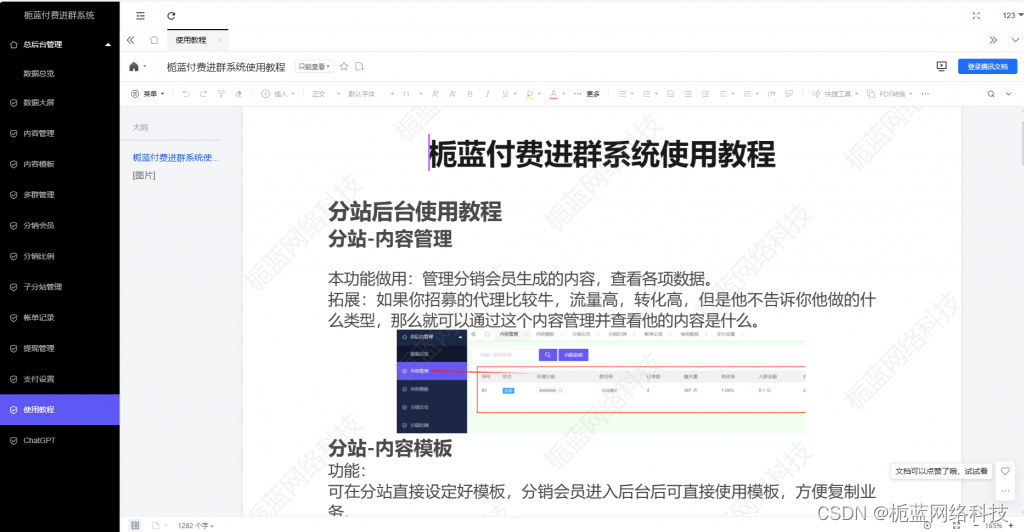Click the redo icon
Screen dimensions: 1024x532
203,94
